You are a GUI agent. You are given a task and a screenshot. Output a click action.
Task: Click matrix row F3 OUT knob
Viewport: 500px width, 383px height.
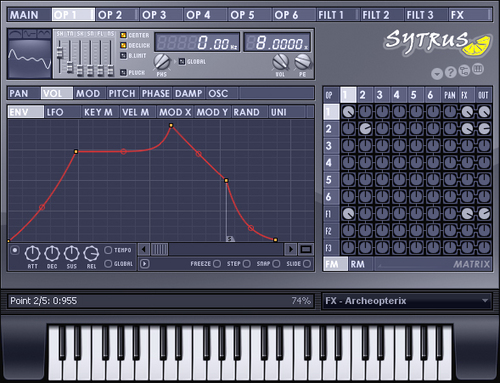(x=484, y=247)
